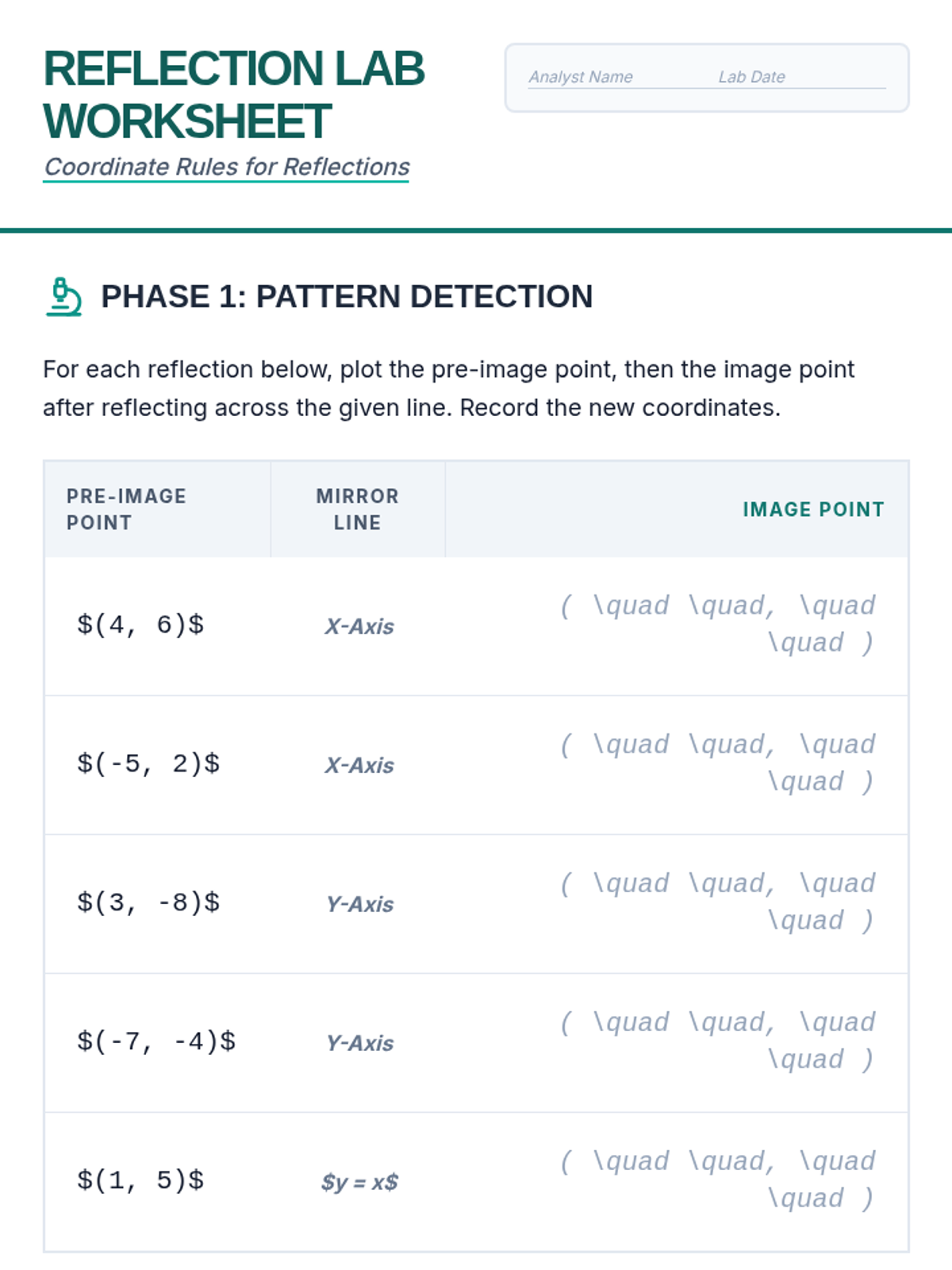The height and width of the screenshot is (1270, 952).
Task: Click the microscope icon beside Phase 1
Action: tap(63, 297)
